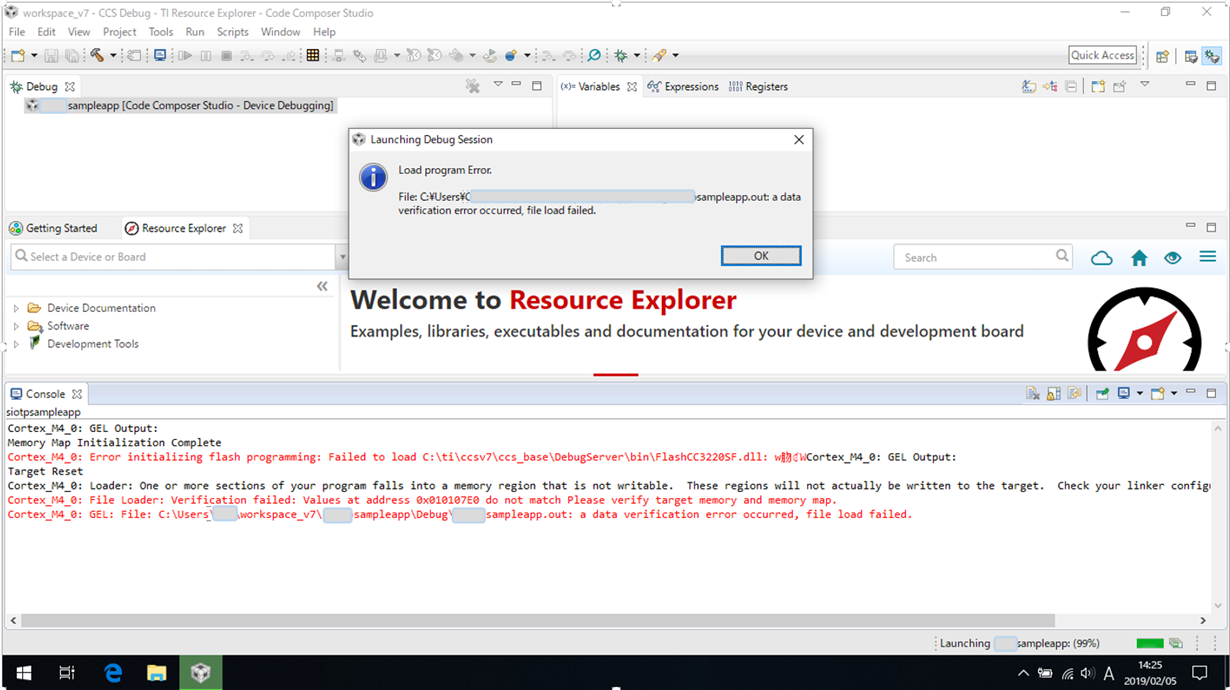The width and height of the screenshot is (1230, 690).
Task: Open the Run menu
Action: (195, 32)
